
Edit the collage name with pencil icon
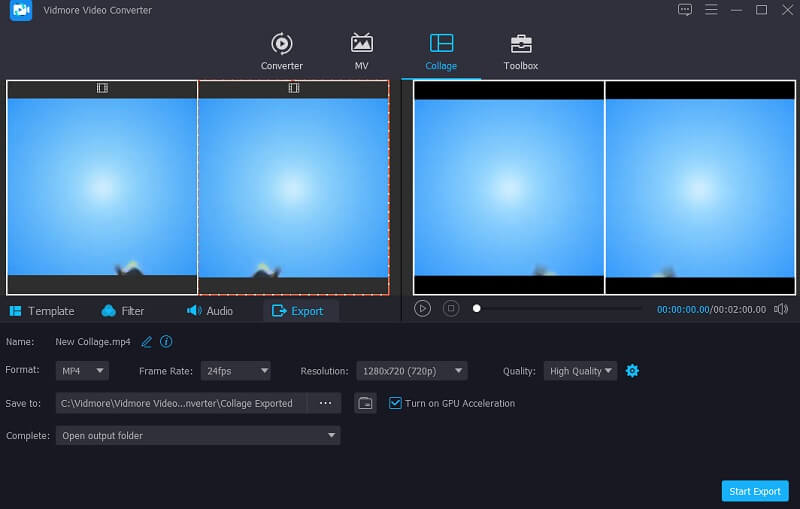146,342
